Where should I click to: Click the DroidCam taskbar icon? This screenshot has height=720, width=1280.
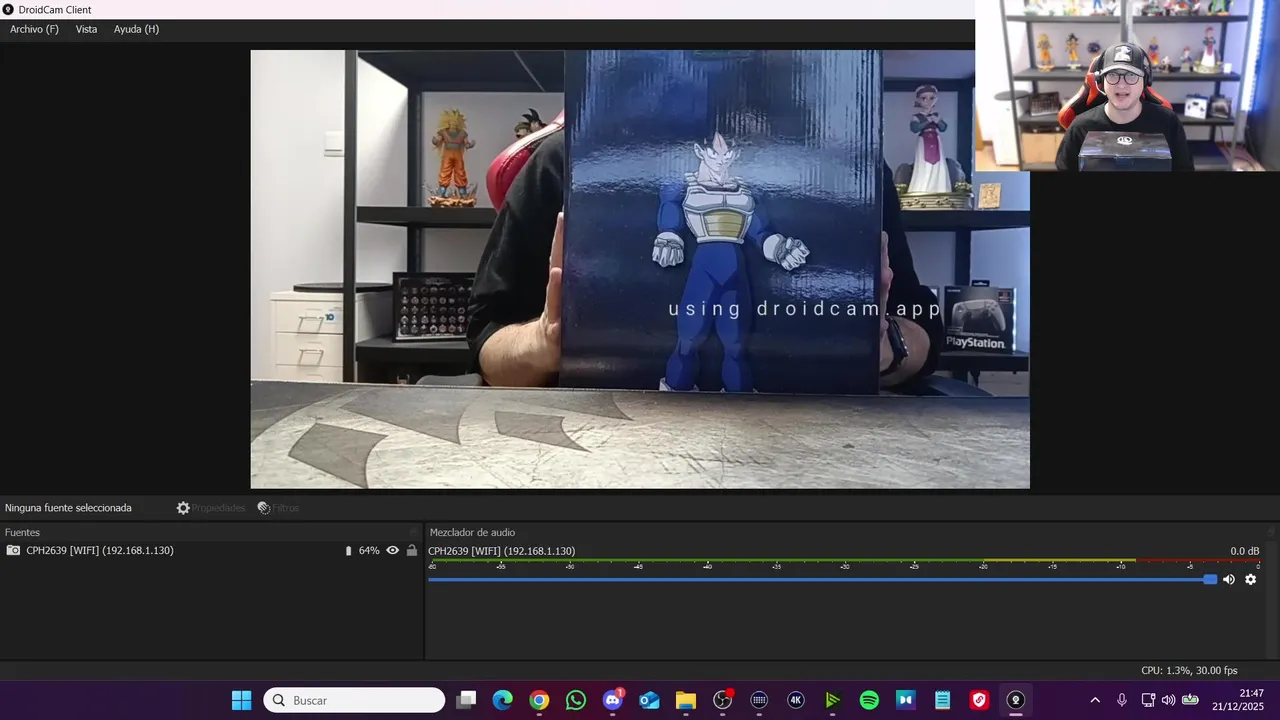pos(1016,700)
